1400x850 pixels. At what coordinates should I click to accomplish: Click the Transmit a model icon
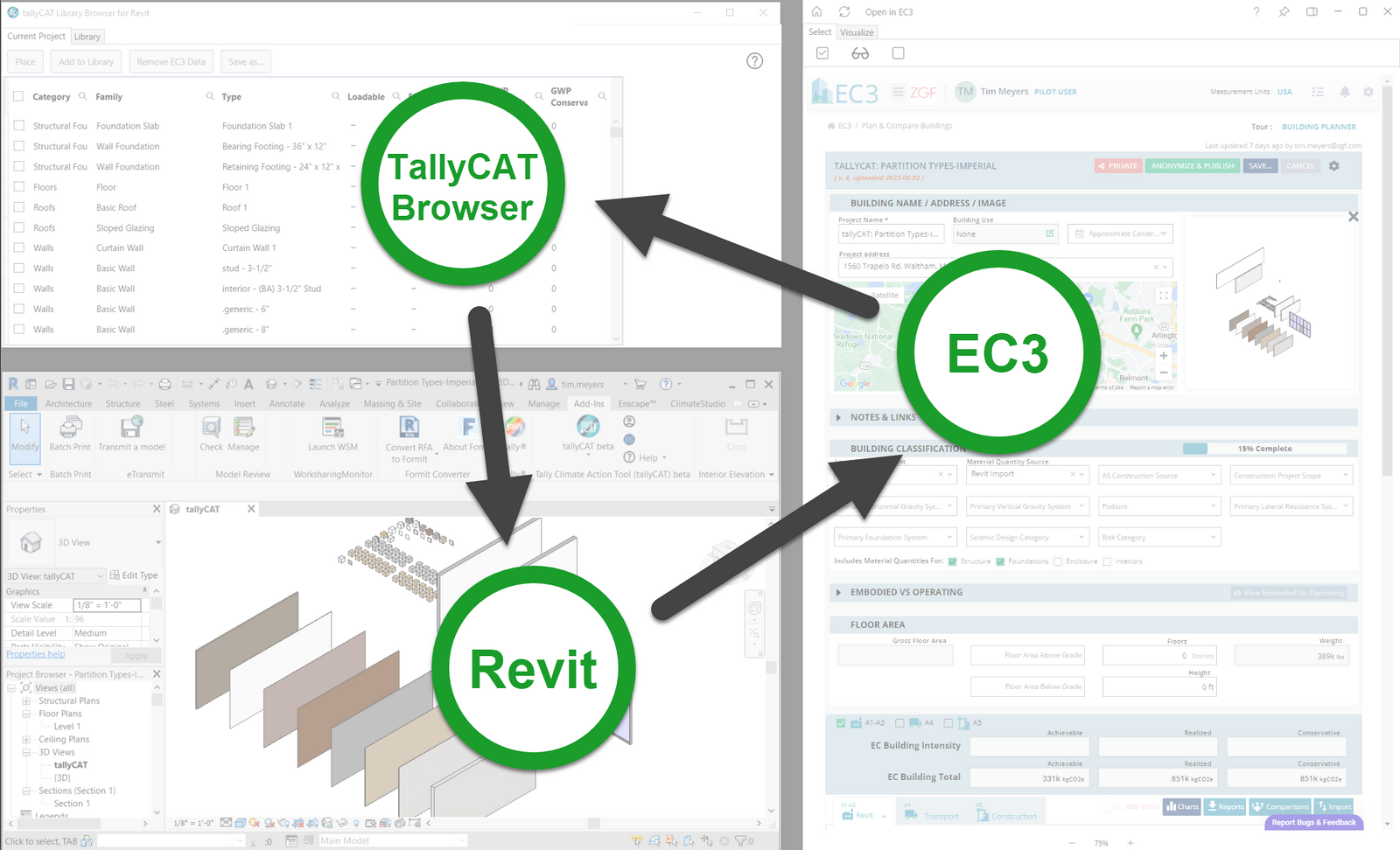pyautogui.click(x=131, y=428)
